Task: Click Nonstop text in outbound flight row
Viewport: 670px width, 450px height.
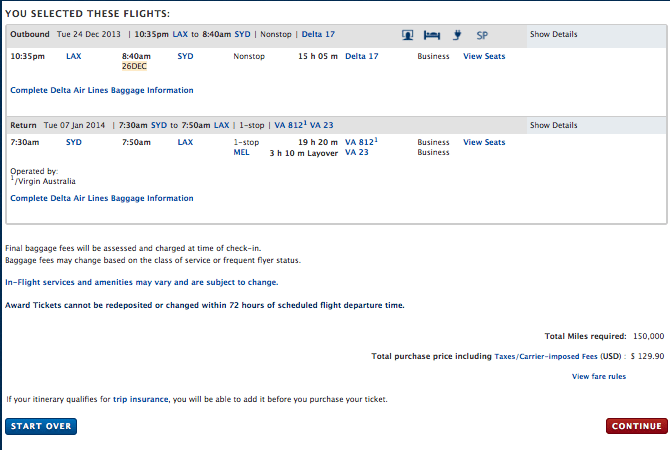Action: (x=249, y=56)
